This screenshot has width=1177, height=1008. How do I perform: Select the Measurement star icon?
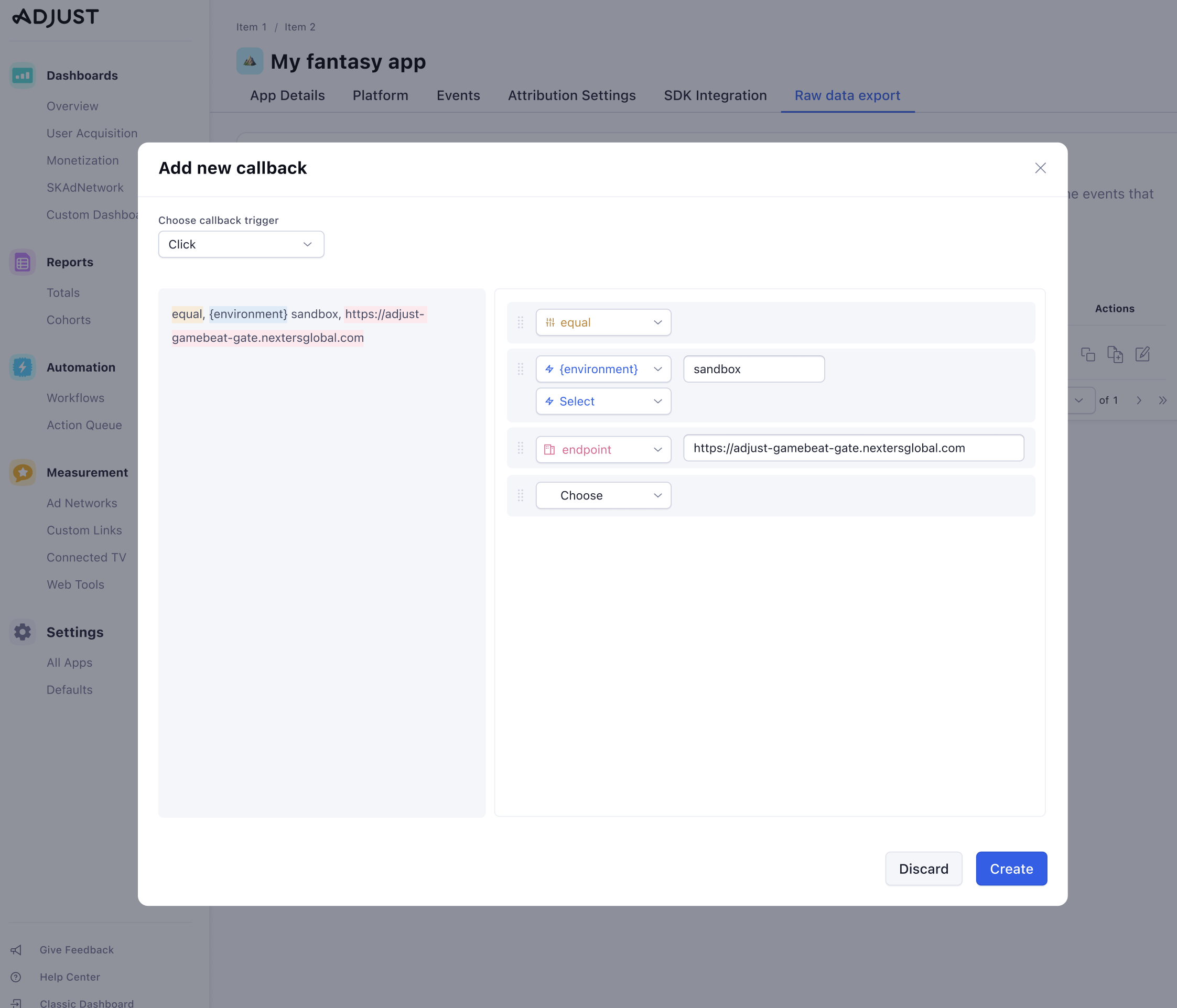pyautogui.click(x=22, y=472)
